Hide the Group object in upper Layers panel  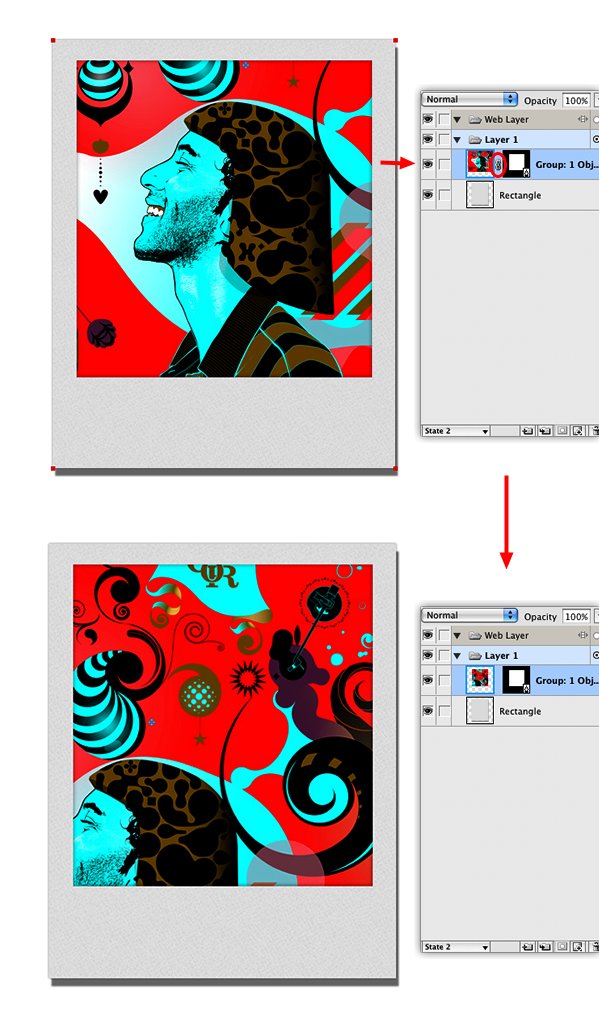[428, 164]
